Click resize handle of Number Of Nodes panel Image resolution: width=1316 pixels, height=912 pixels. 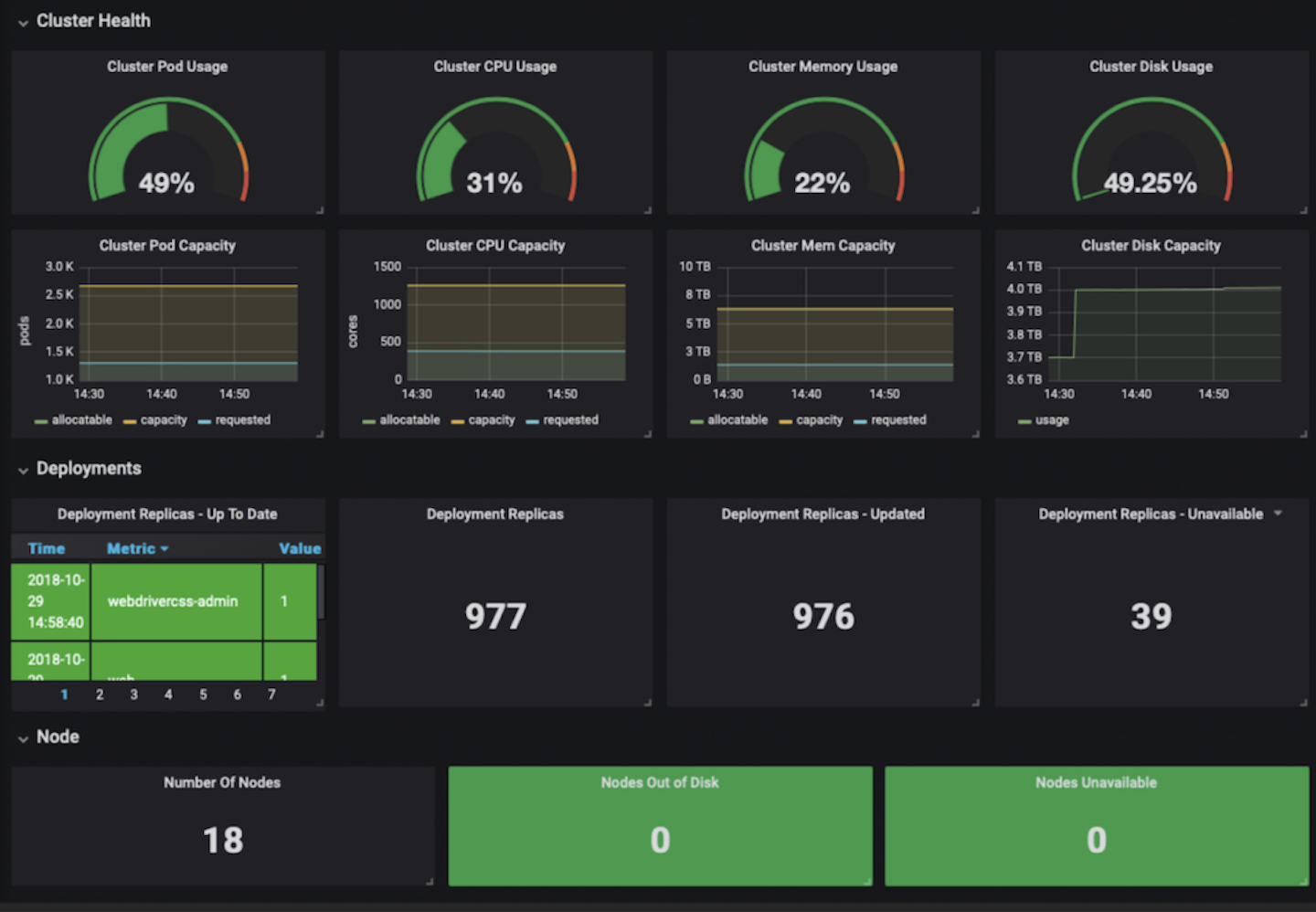click(x=430, y=881)
